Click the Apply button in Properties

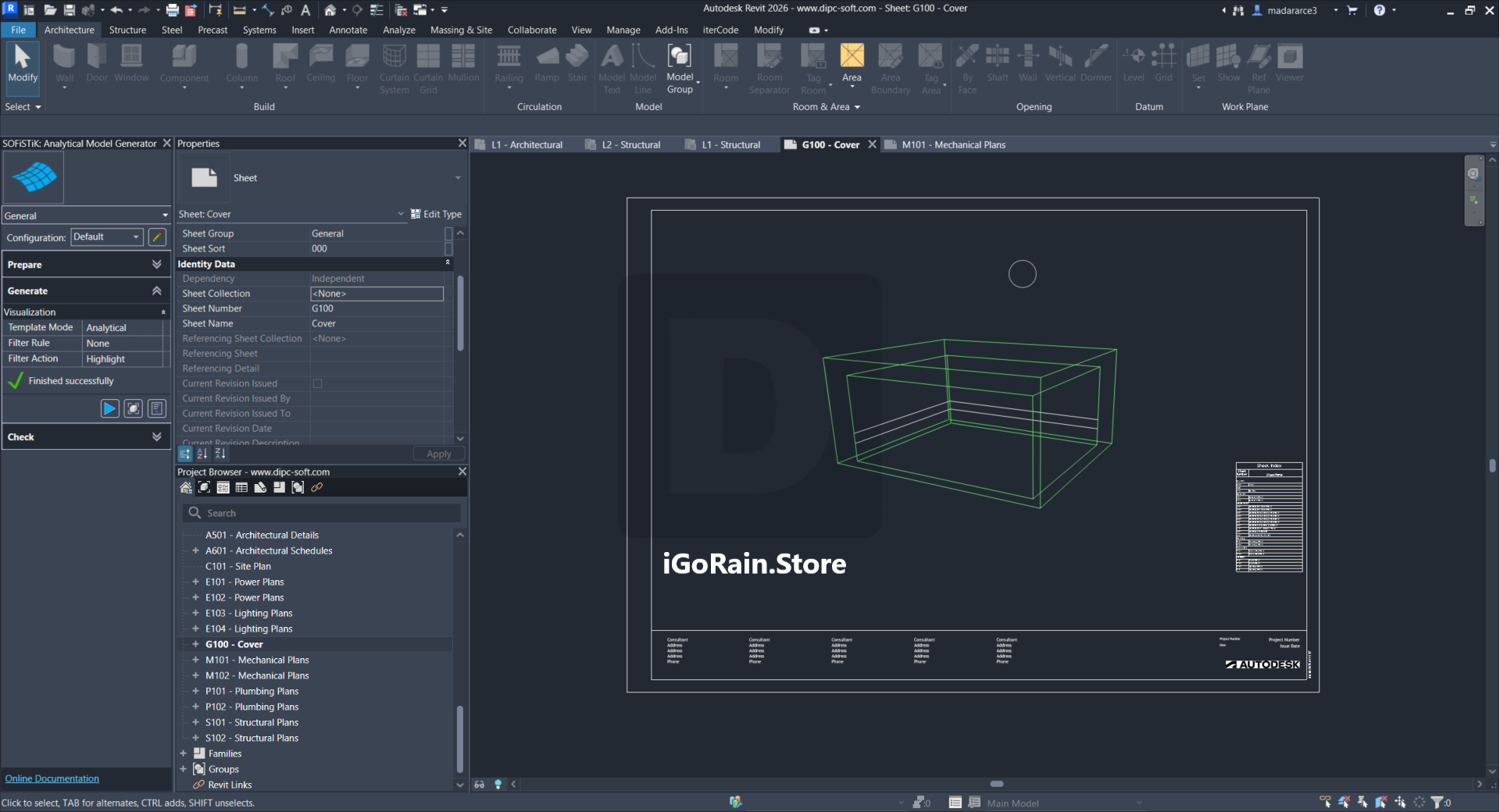coord(438,454)
